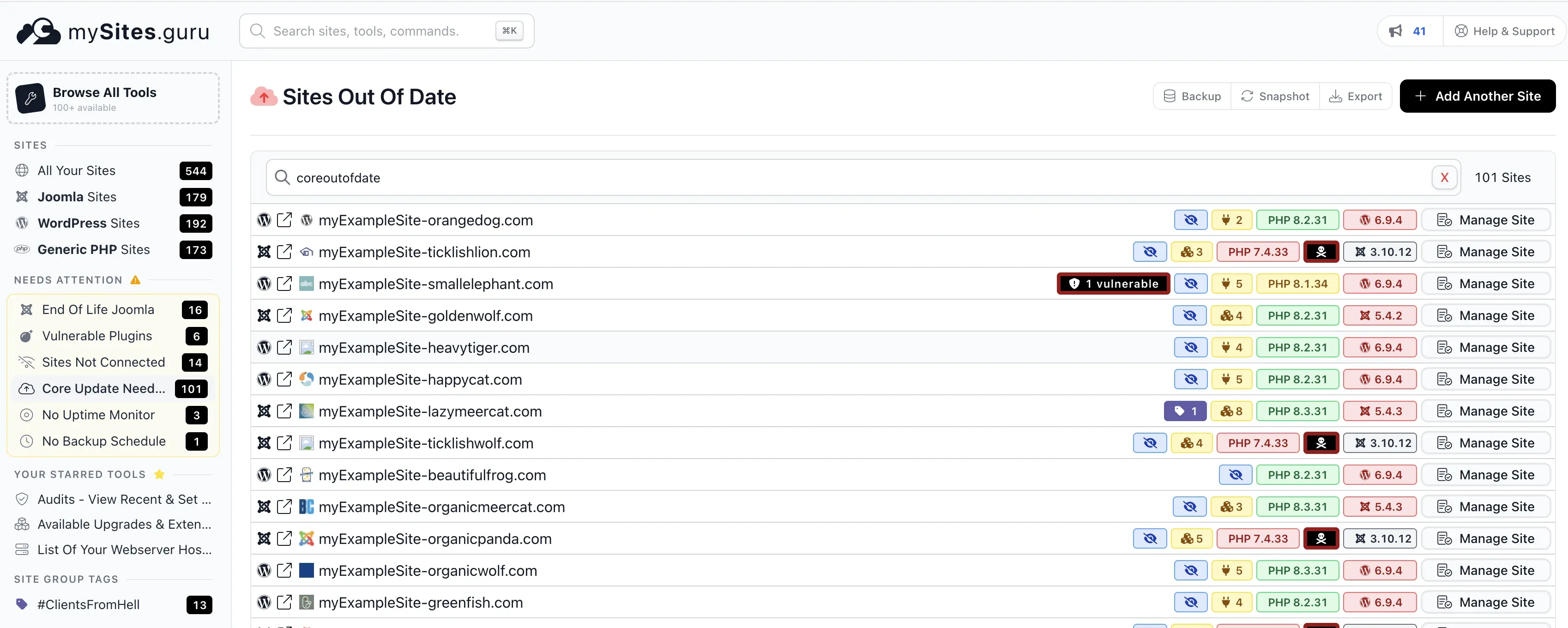Open smallelephant.com external link icon
Viewport: 1568px width, 628px height.
click(284, 284)
